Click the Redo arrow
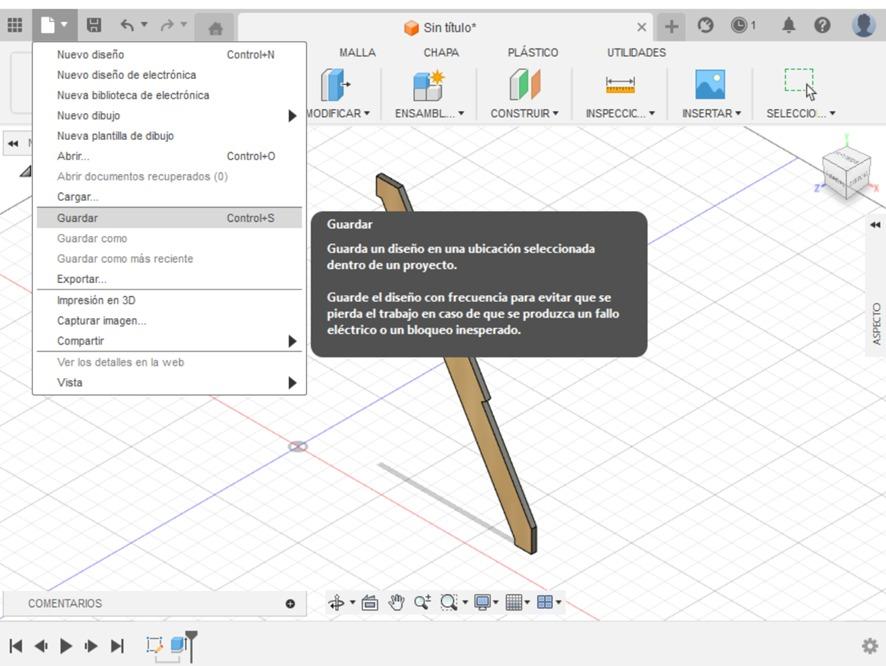Image resolution: width=886 pixels, height=666 pixels. click(167, 25)
